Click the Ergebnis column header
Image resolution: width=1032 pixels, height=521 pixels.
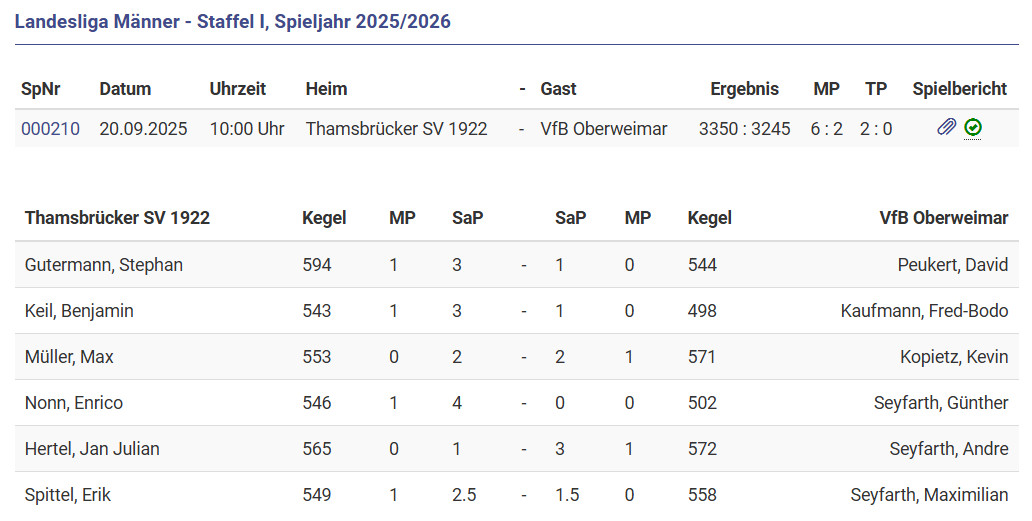pos(744,89)
